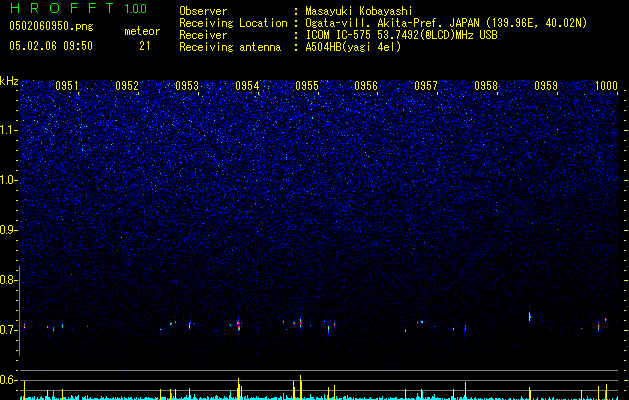
Task: Click the meteor count value 21
Action: [145, 46]
